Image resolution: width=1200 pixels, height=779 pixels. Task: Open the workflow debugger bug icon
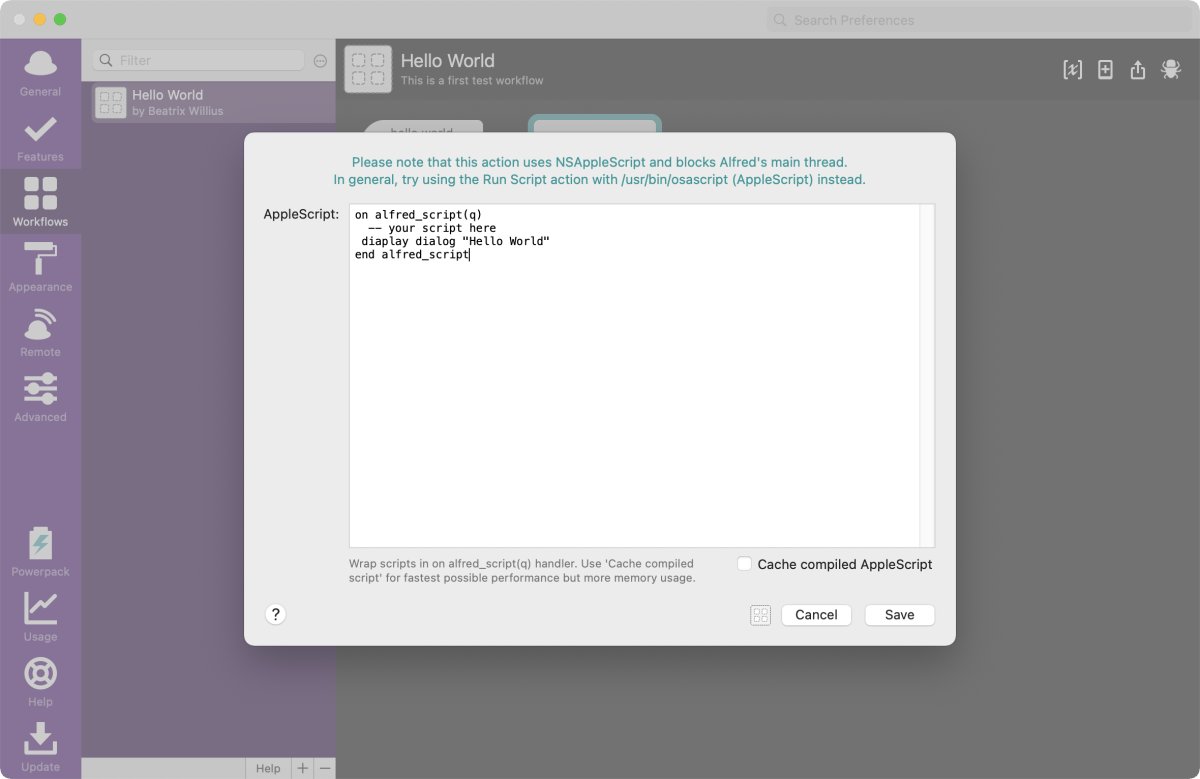coord(1170,69)
